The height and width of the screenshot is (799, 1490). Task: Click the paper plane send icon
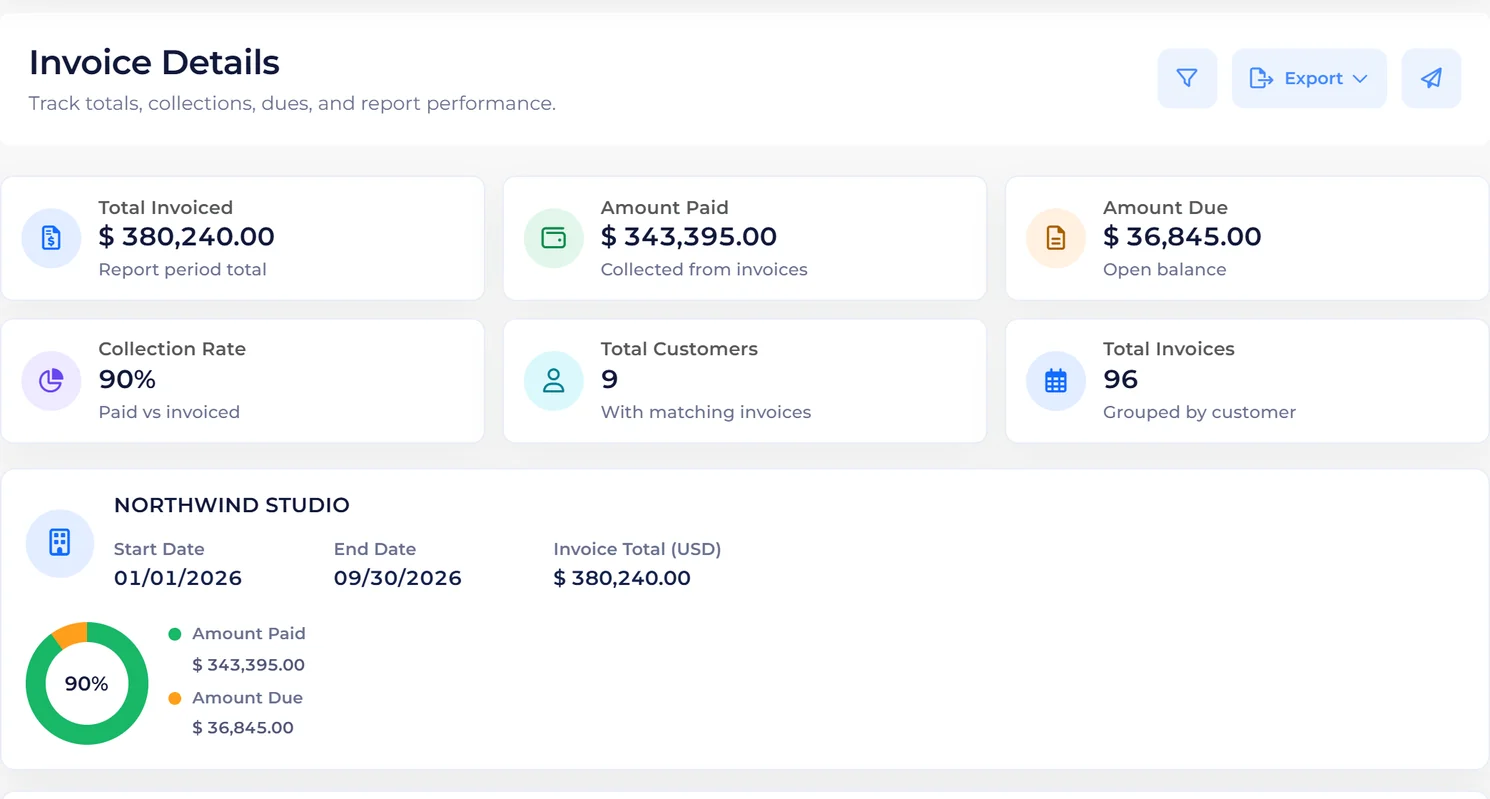(x=1431, y=78)
